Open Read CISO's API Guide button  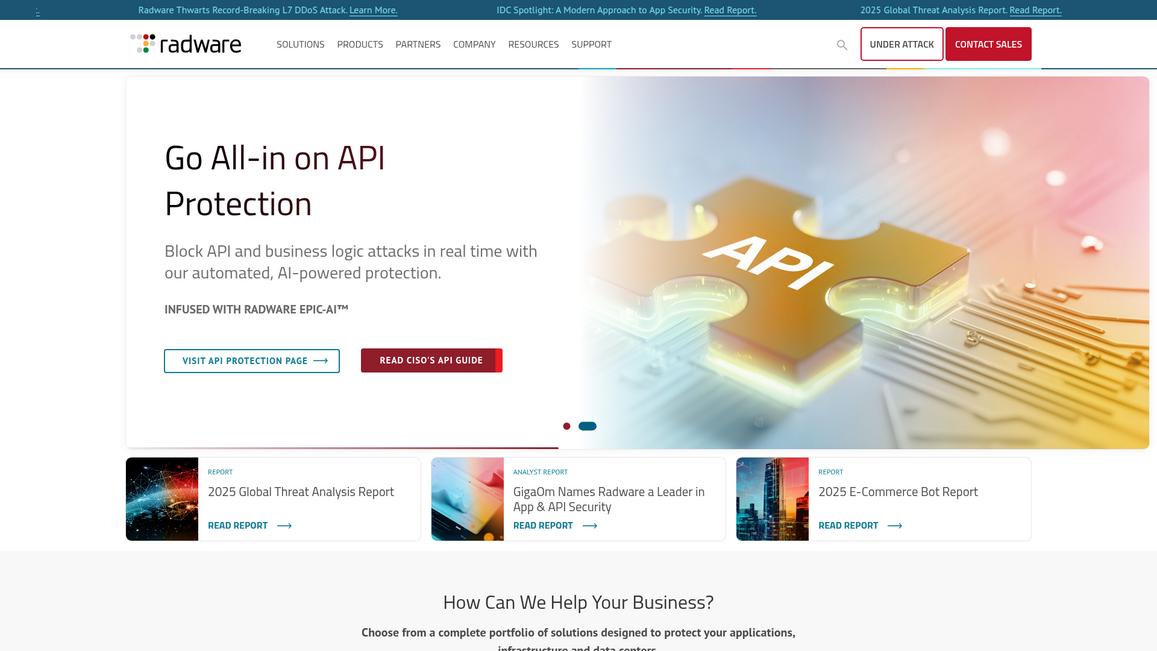point(432,360)
